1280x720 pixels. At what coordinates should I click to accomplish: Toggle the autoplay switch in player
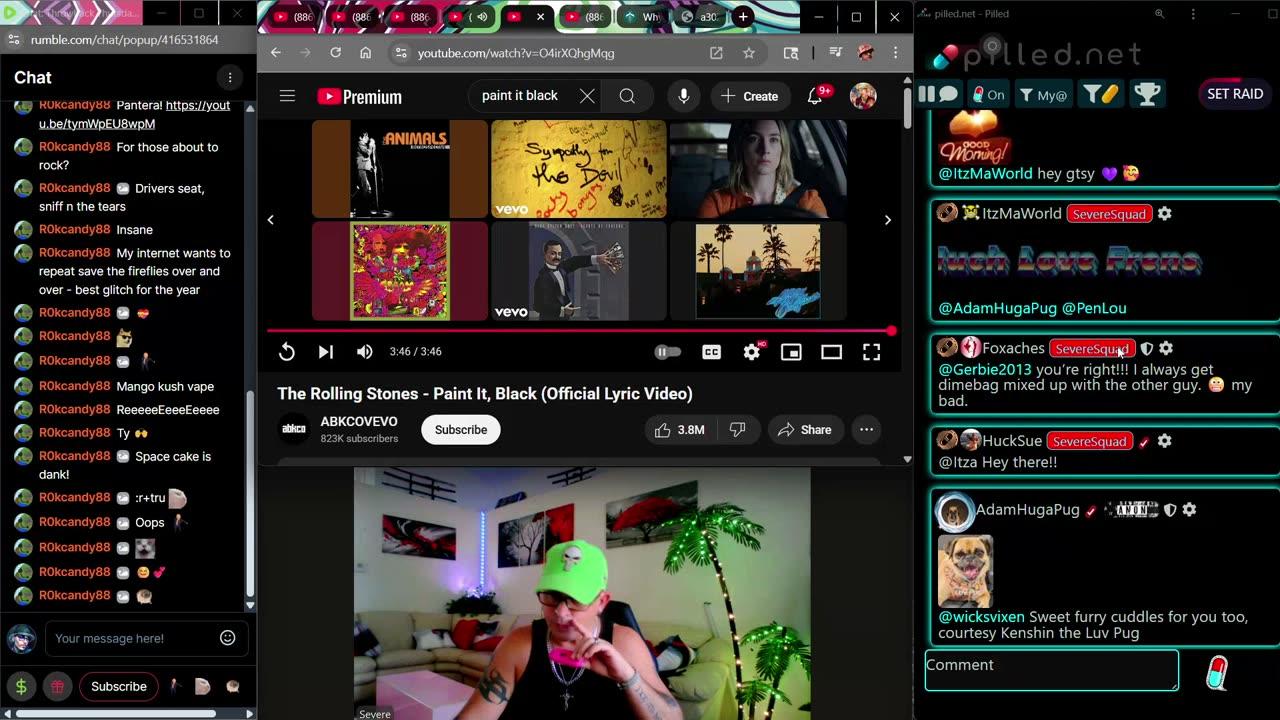pos(667,352)
